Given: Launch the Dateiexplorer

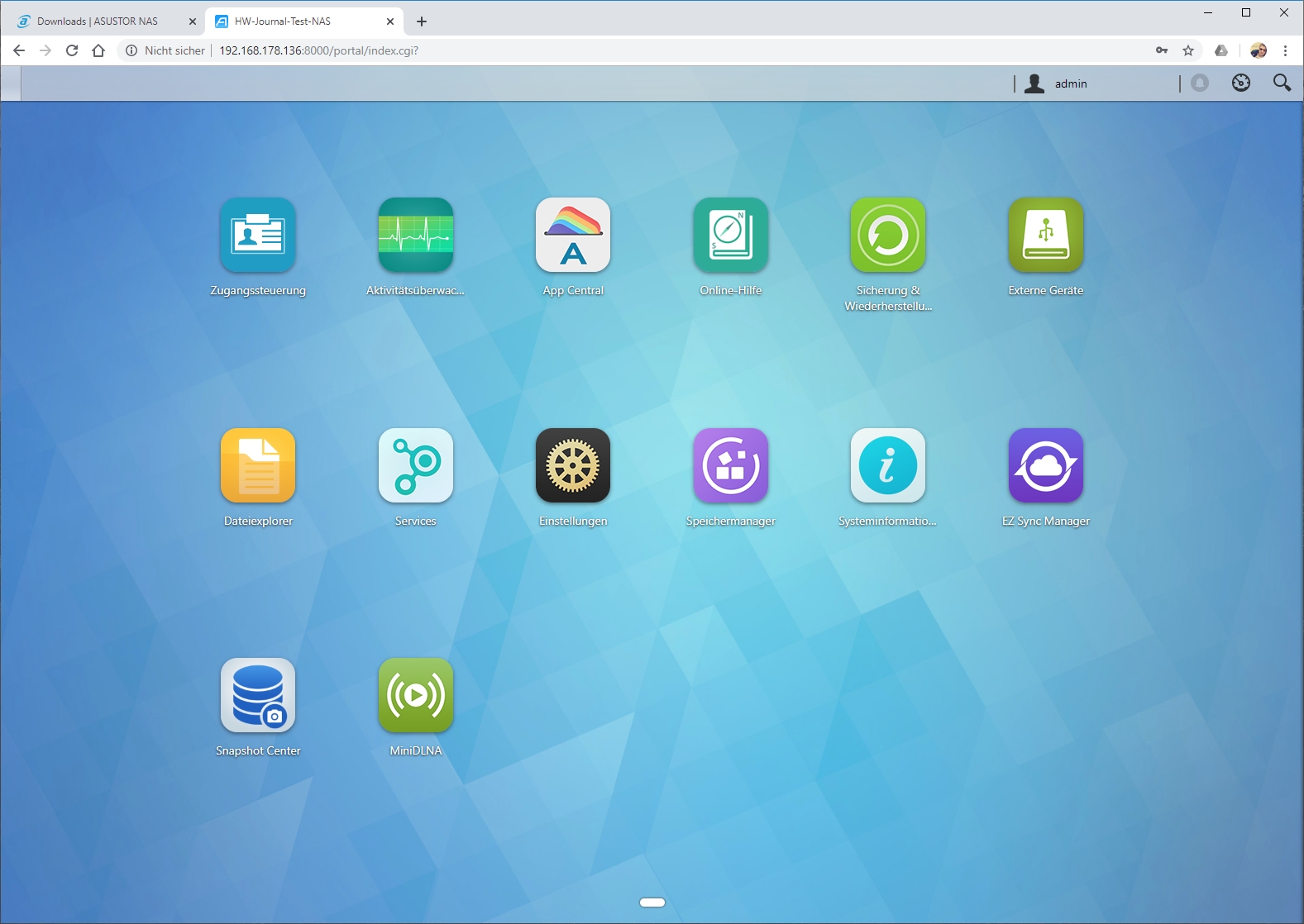Looking at the screenshot, I should 258,465.
